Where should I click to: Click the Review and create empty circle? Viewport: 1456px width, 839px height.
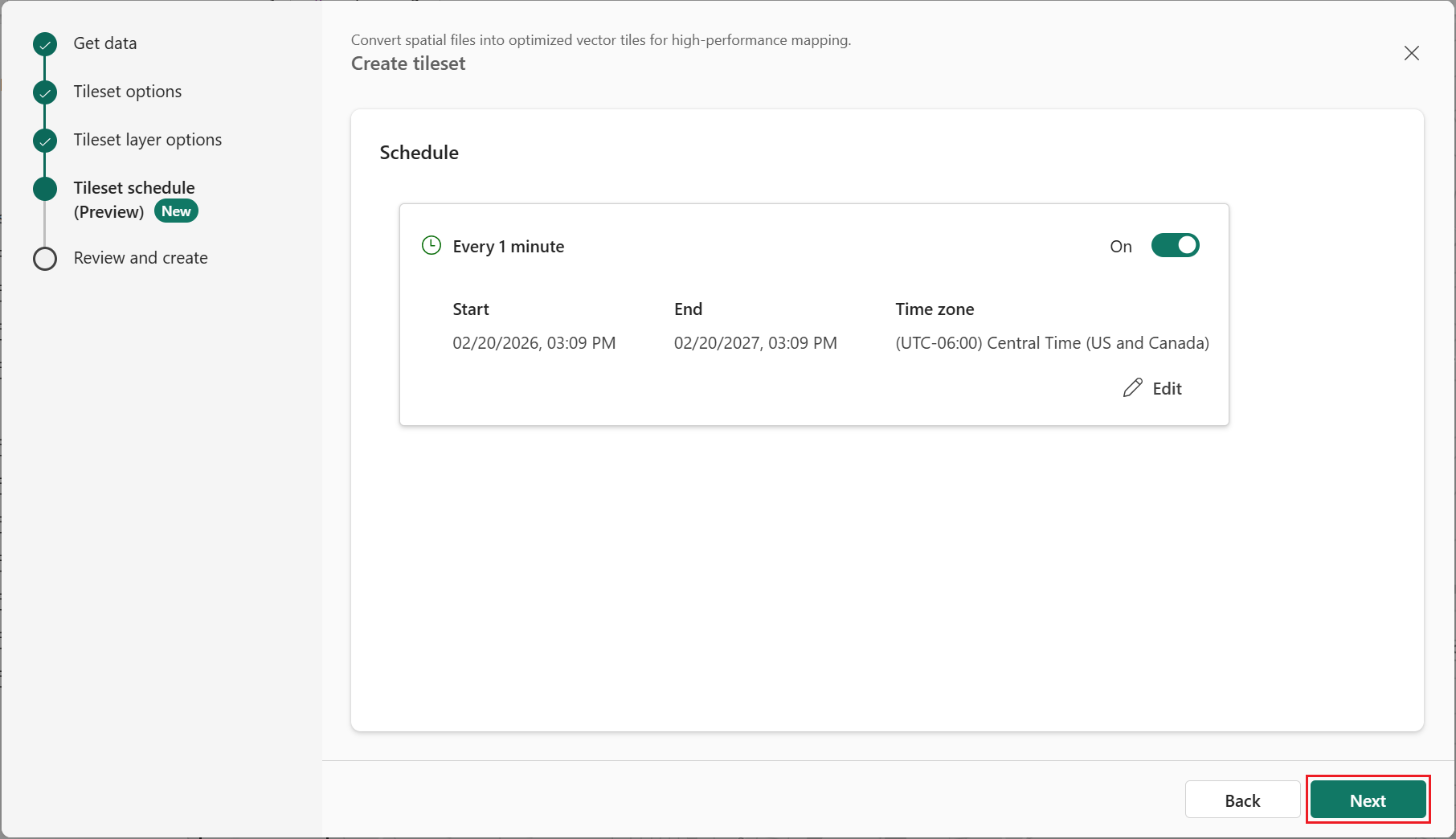tap(45, 259)
